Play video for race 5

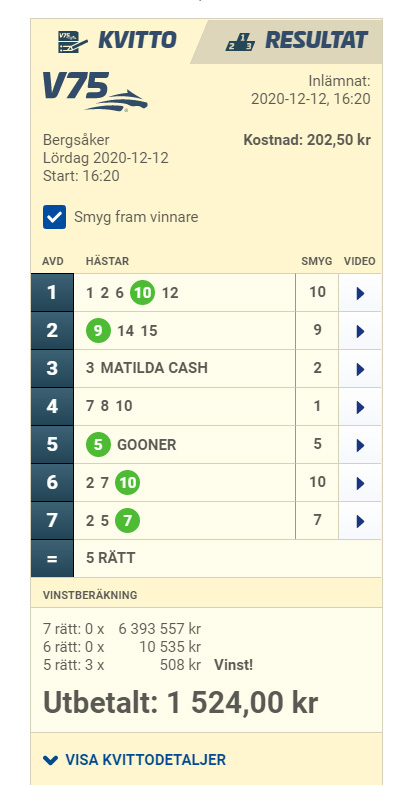pyautogui.click(x=360, y=445)
